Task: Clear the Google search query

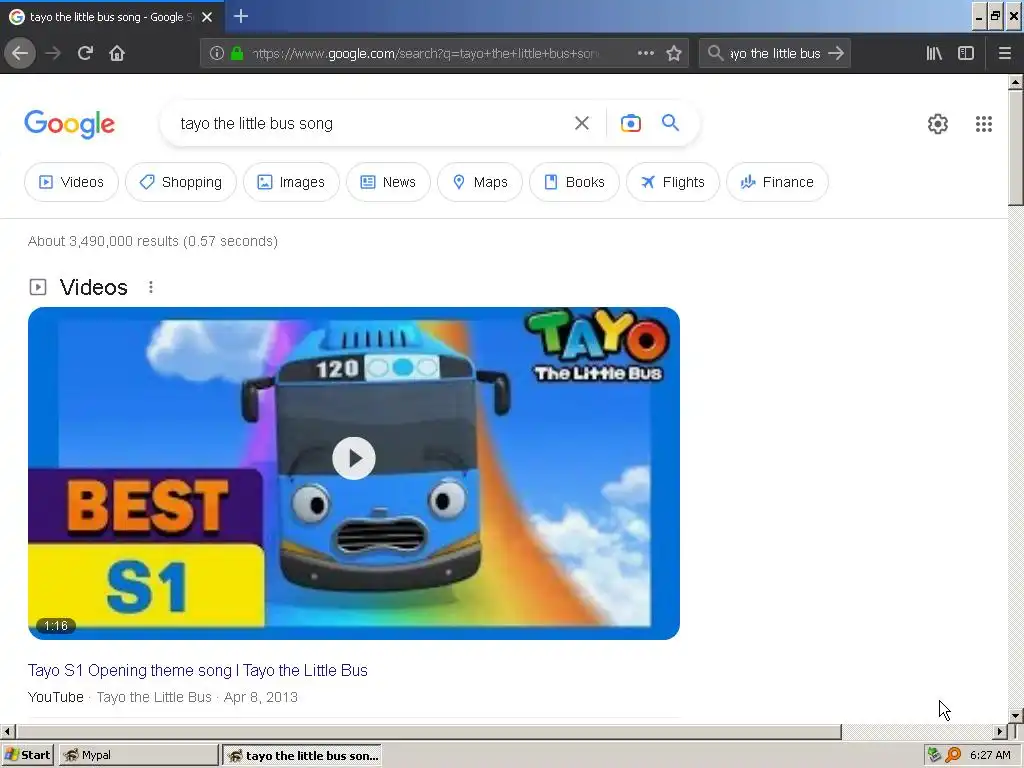Action: [582, 123]
